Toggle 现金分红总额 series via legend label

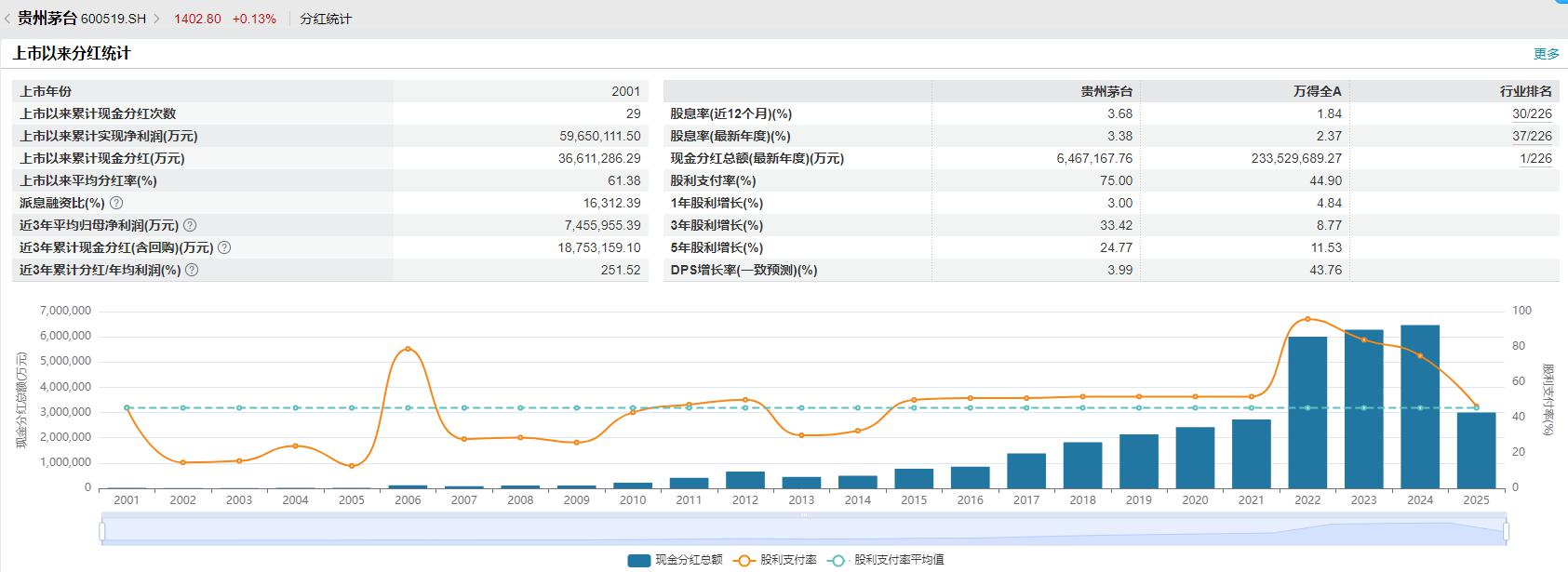(689, 560)
